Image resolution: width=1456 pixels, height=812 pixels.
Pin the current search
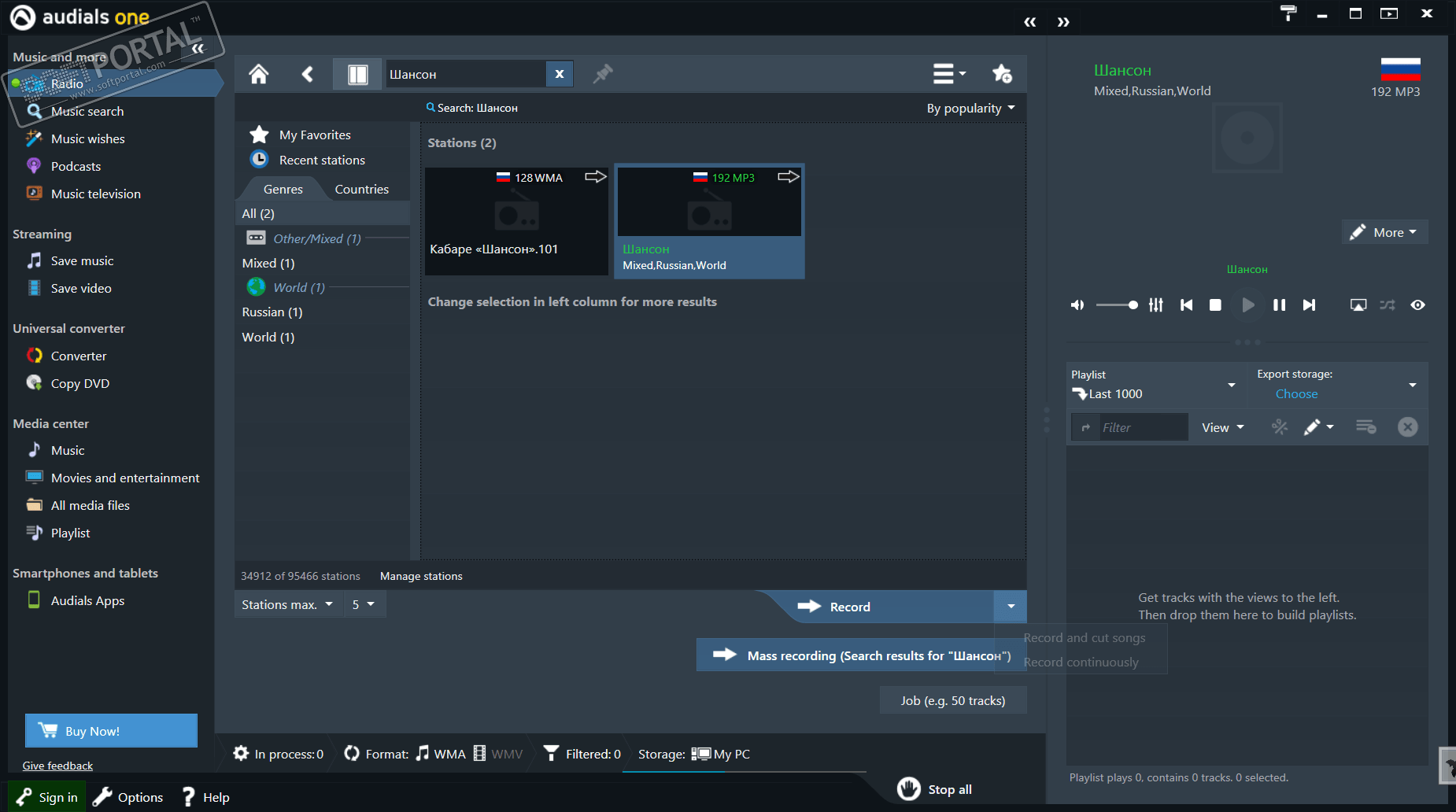[x=603, y=74]
